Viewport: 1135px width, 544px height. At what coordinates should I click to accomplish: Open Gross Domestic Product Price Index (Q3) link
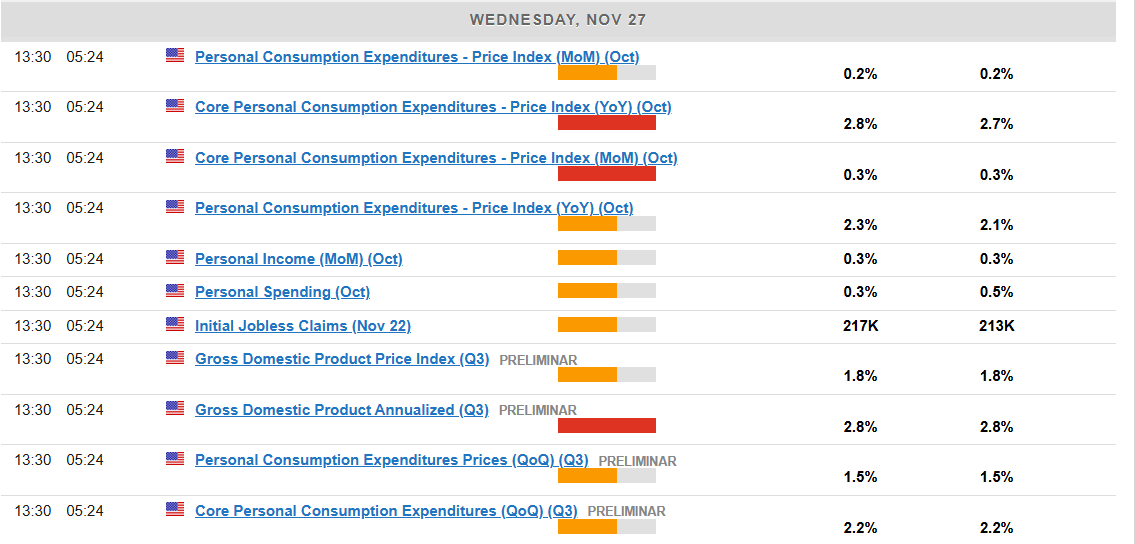pyautogui.click(x=341, y=359)
